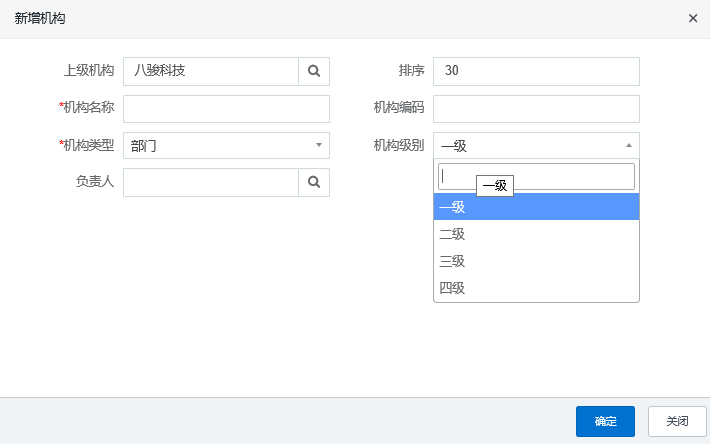Click the 负责人 input box

click(x=210, y=182)
